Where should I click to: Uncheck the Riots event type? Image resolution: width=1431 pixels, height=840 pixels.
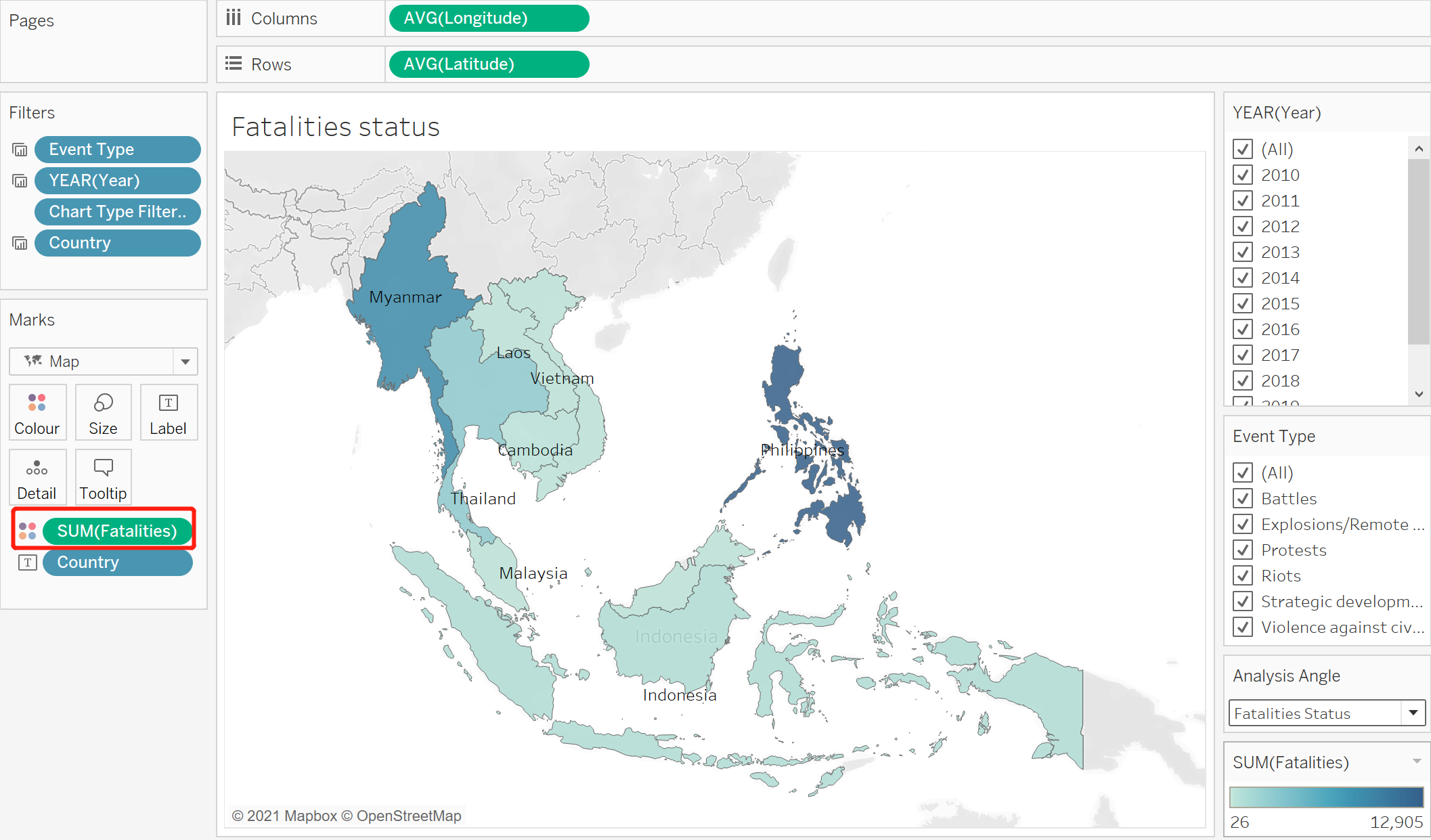click(x=1242, y=575)
